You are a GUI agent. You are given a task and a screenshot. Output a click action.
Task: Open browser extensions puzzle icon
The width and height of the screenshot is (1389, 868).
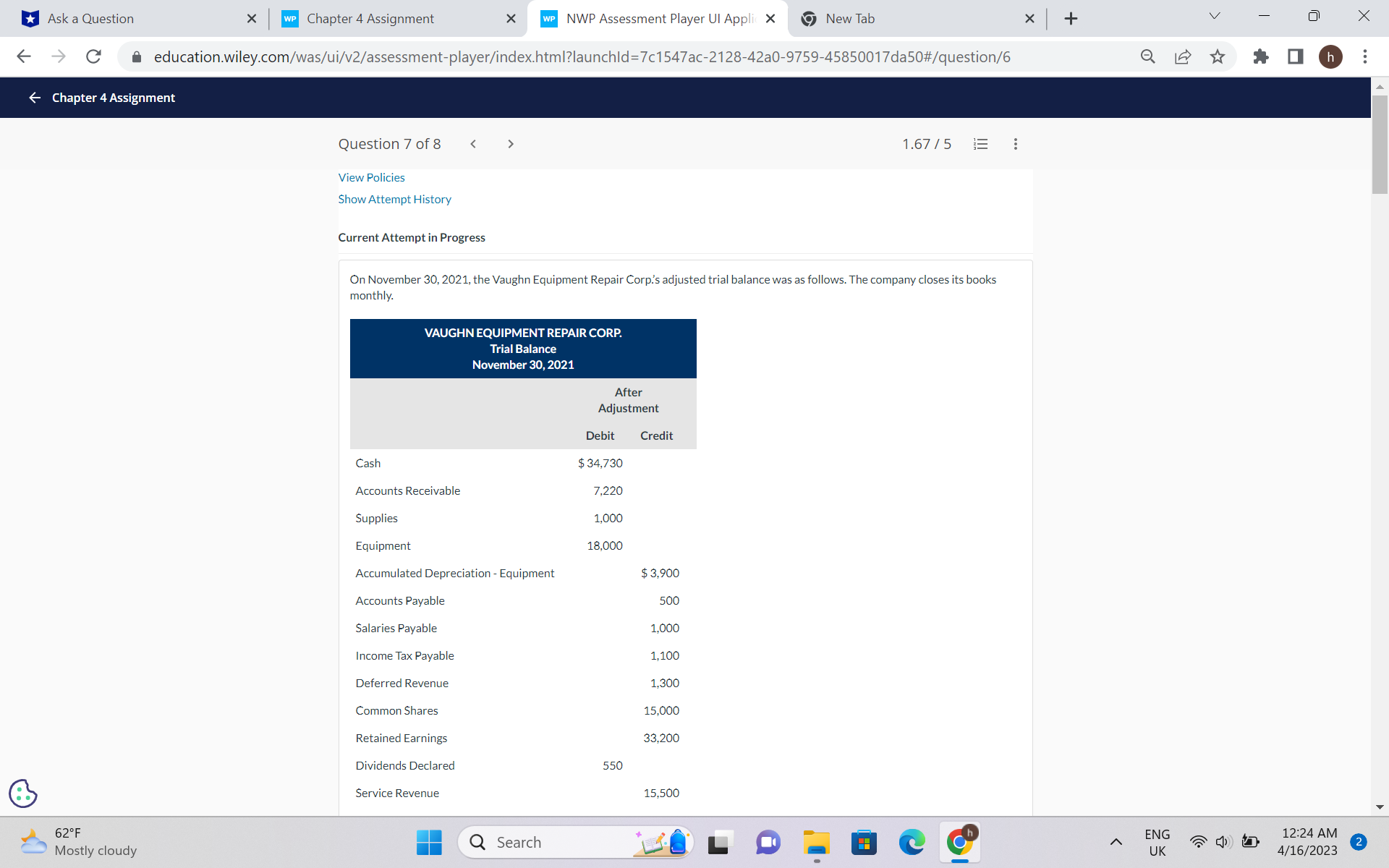(x=1260, y=56)
